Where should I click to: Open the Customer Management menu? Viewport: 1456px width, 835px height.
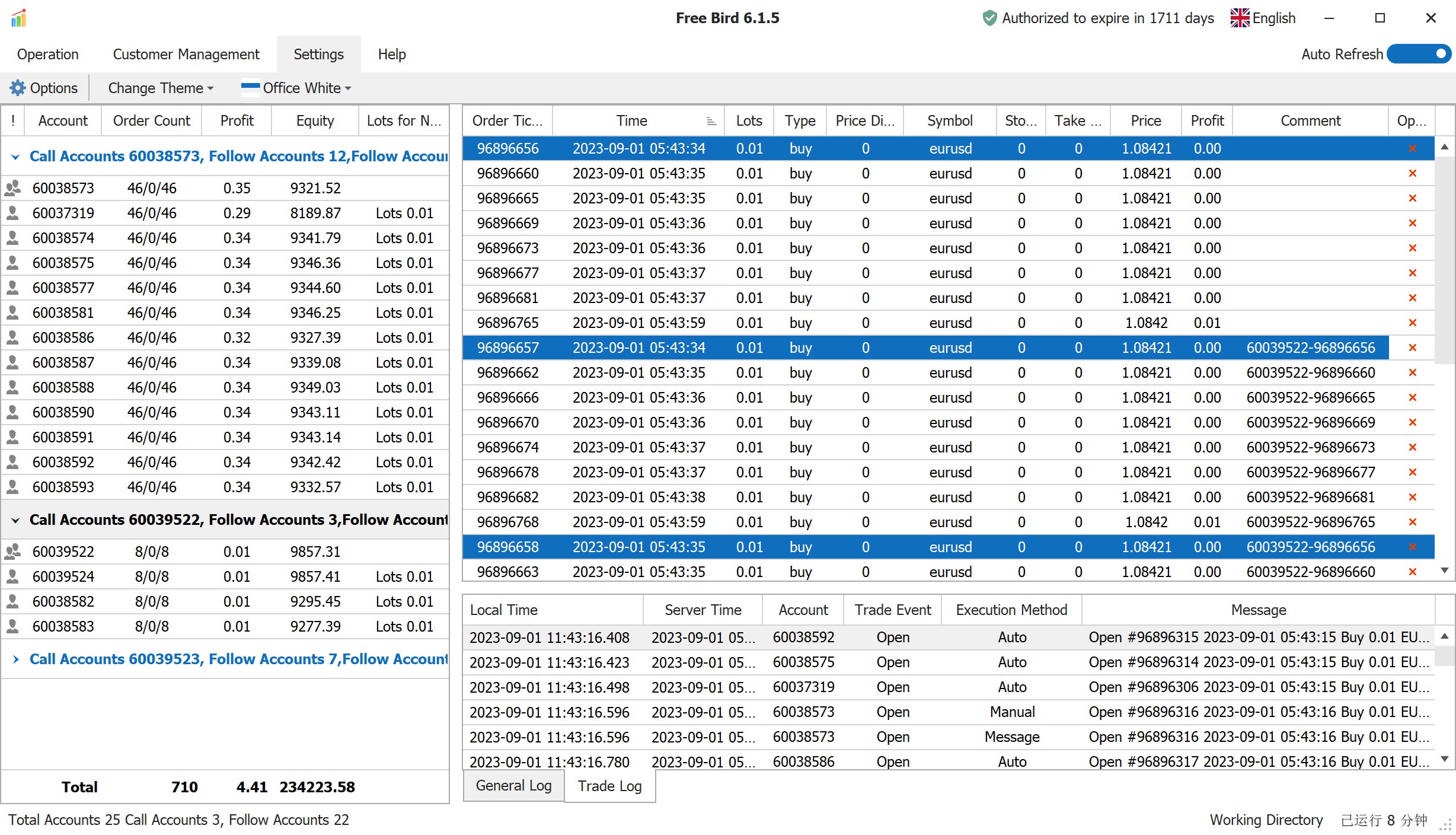(x=186, y=54)
